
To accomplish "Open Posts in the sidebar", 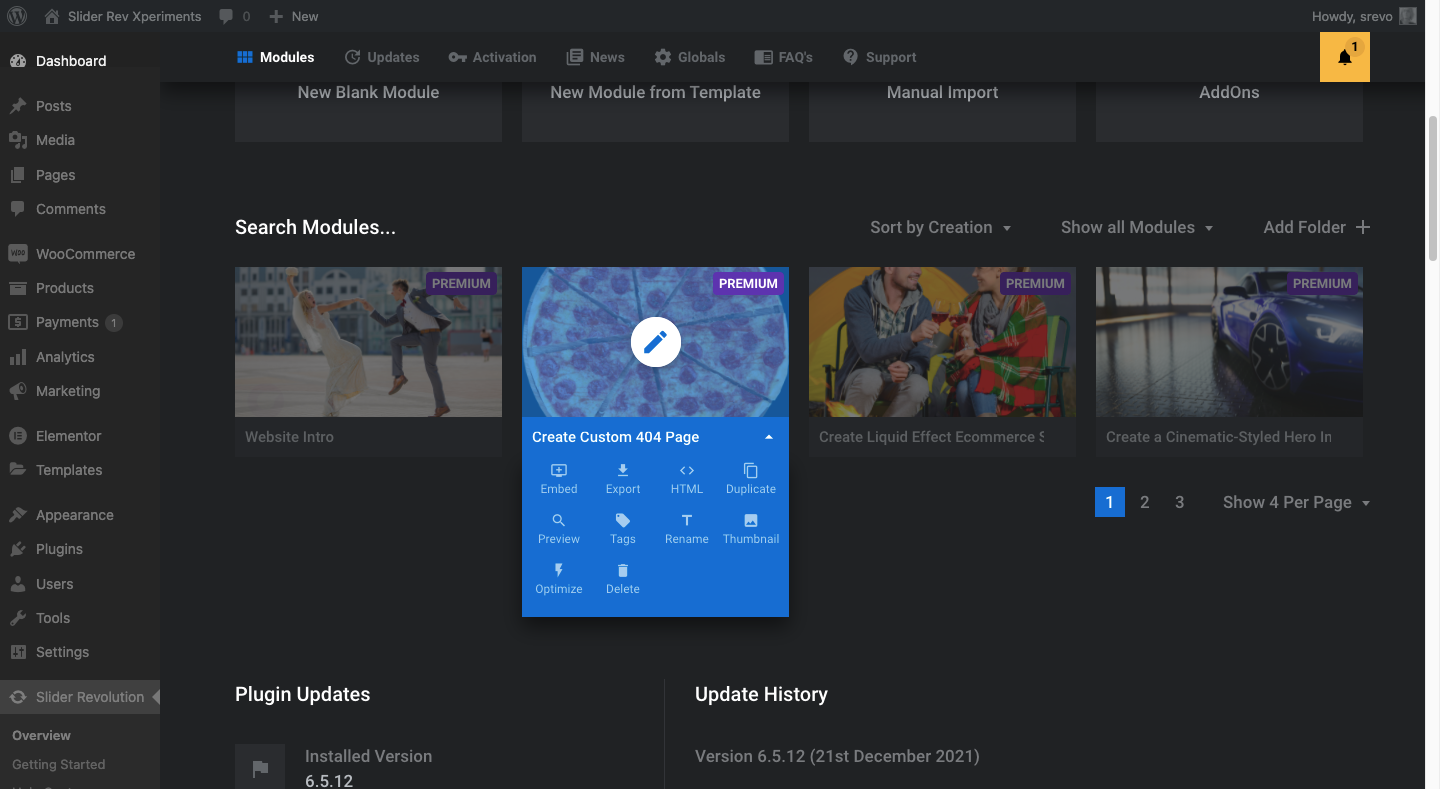I will pos(80,106).
